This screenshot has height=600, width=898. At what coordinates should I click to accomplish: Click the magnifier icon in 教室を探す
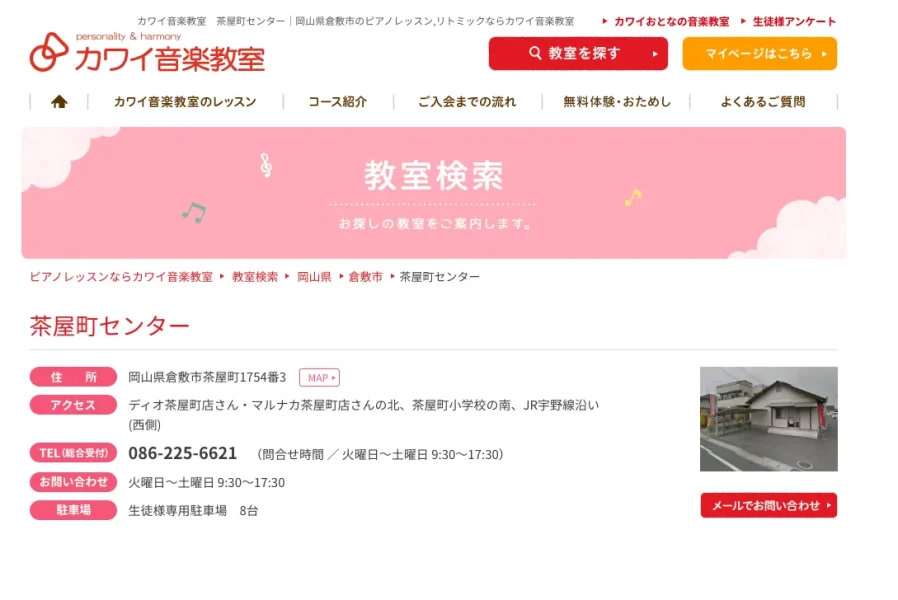[x=535, y=53]
